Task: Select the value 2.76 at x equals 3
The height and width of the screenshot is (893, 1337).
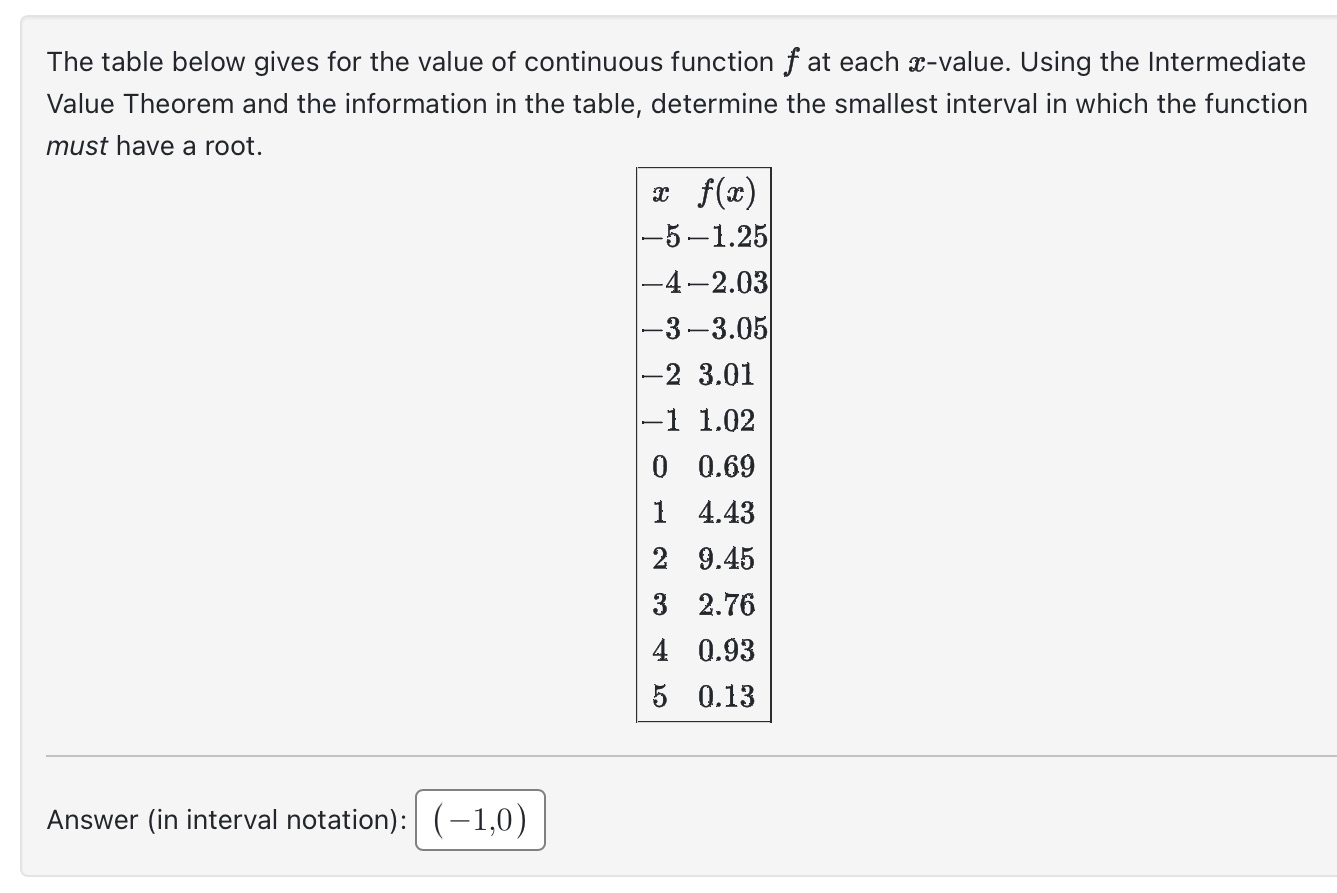Action: tap(725, 605)
